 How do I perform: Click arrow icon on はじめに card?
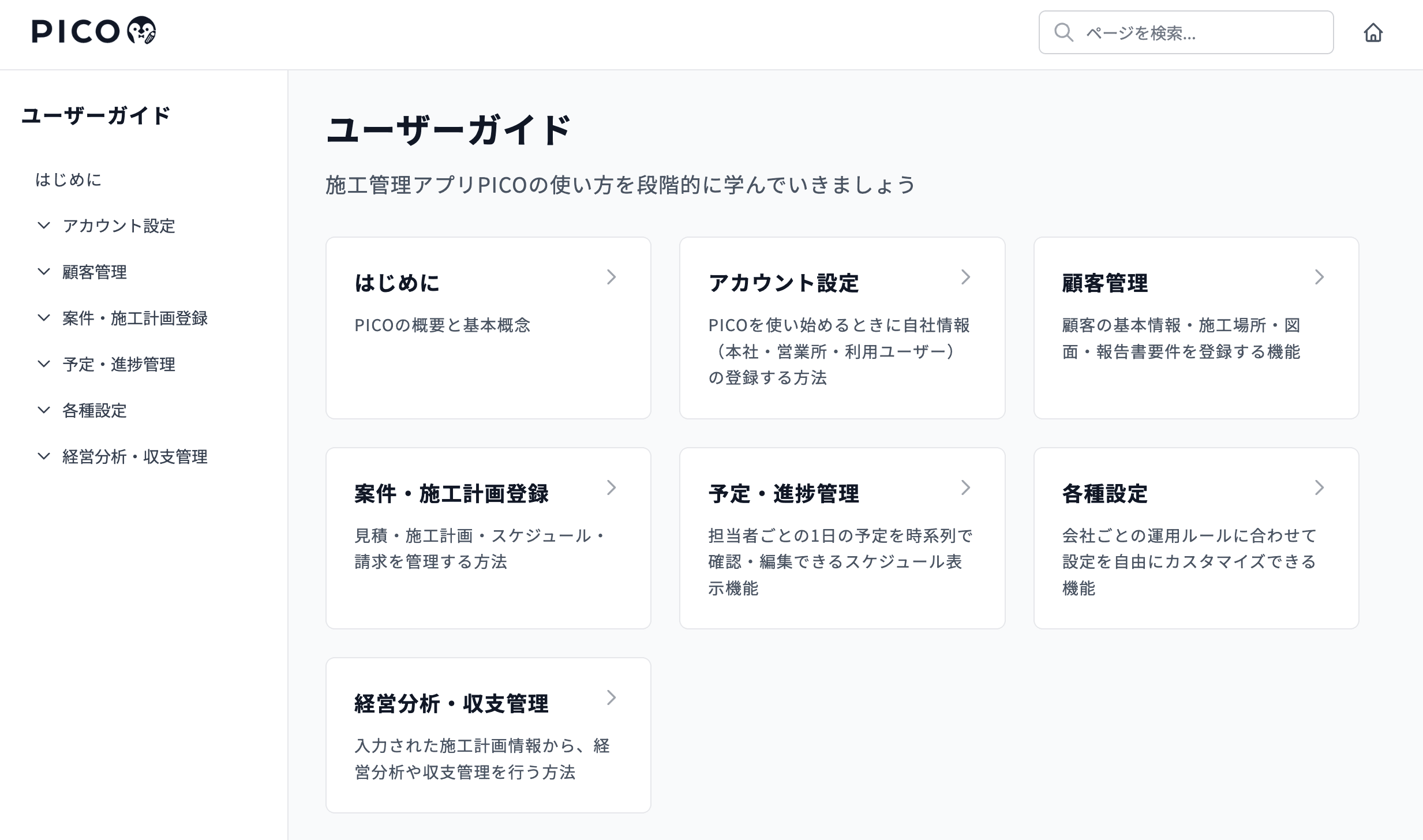coord(612,277)
